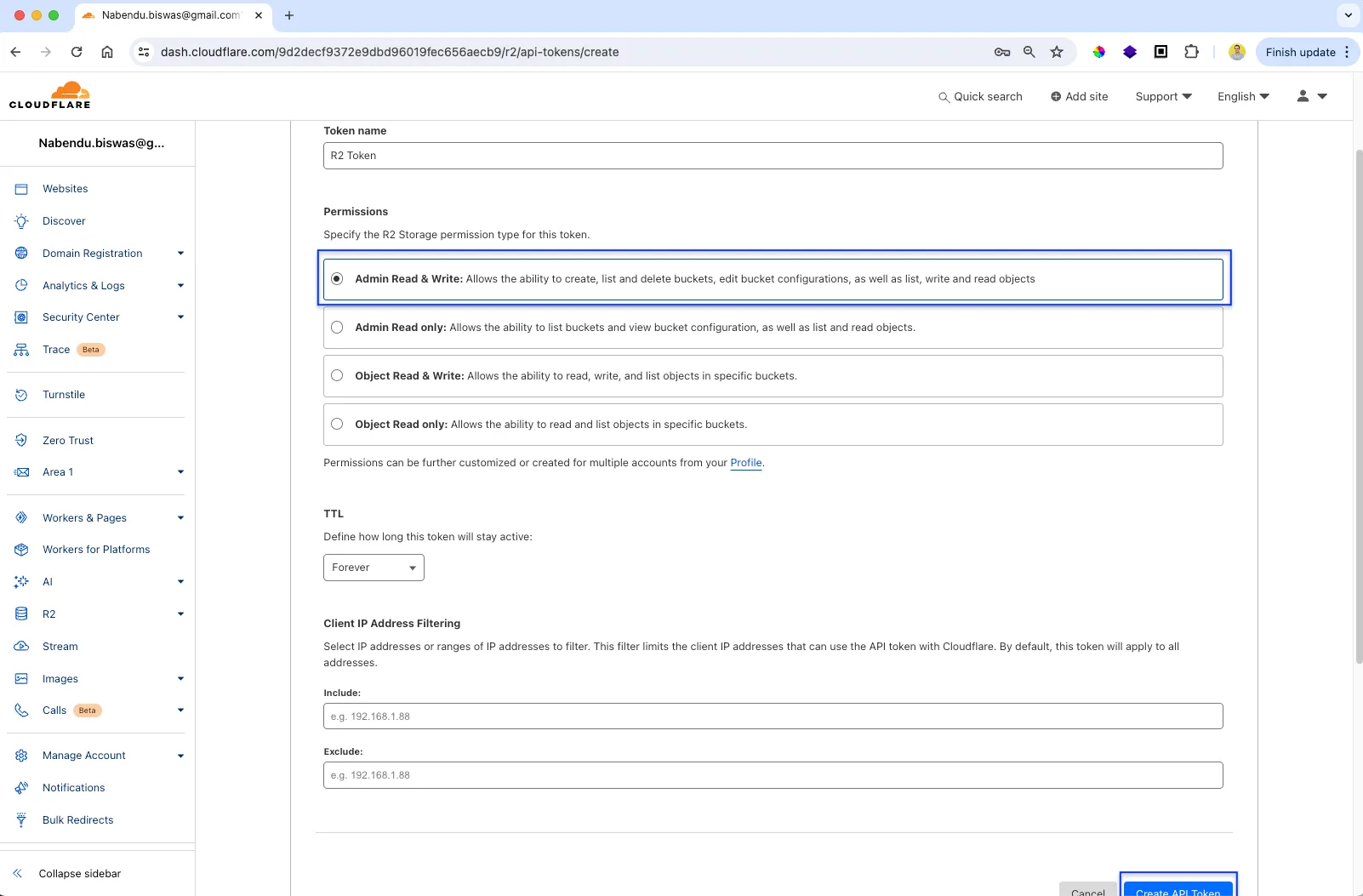Expand the R2 submenu arrow
This screenshot has width=1363, height=896.
[180, 614]
